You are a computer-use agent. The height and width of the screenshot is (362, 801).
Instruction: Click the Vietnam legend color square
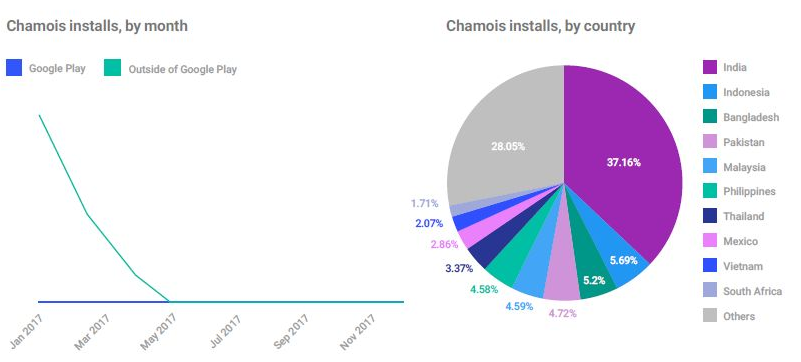[710, 266]
